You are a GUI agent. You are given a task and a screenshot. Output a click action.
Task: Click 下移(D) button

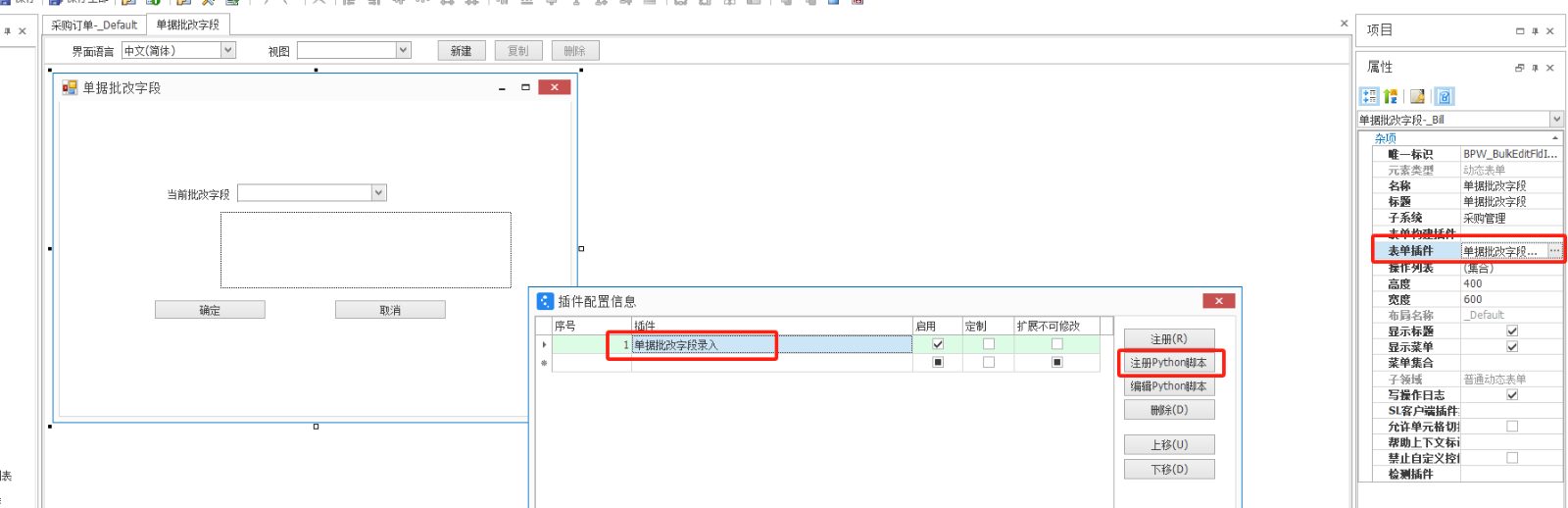[1169, 470]
